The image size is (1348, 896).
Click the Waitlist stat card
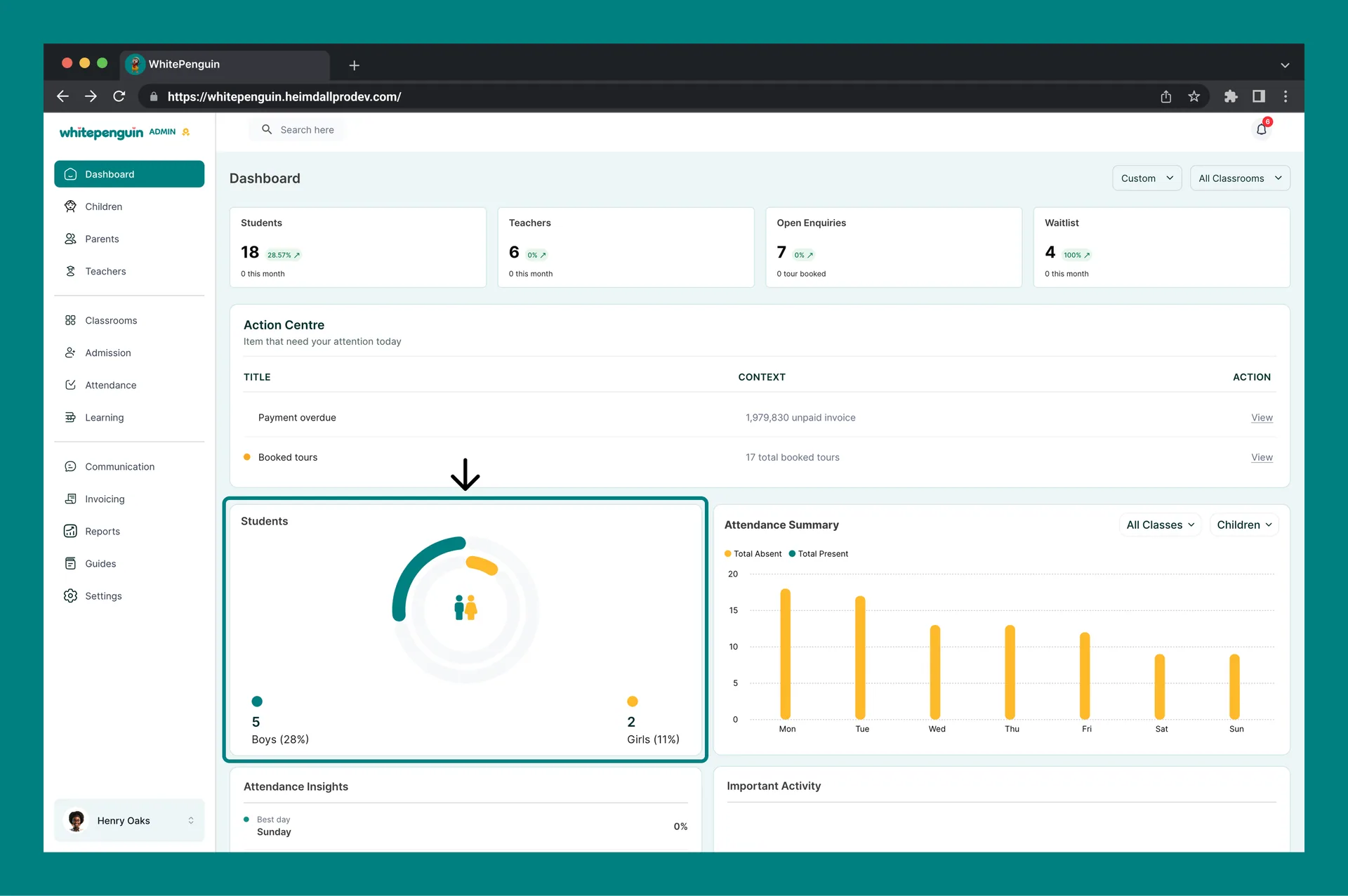click(1162, 247)
